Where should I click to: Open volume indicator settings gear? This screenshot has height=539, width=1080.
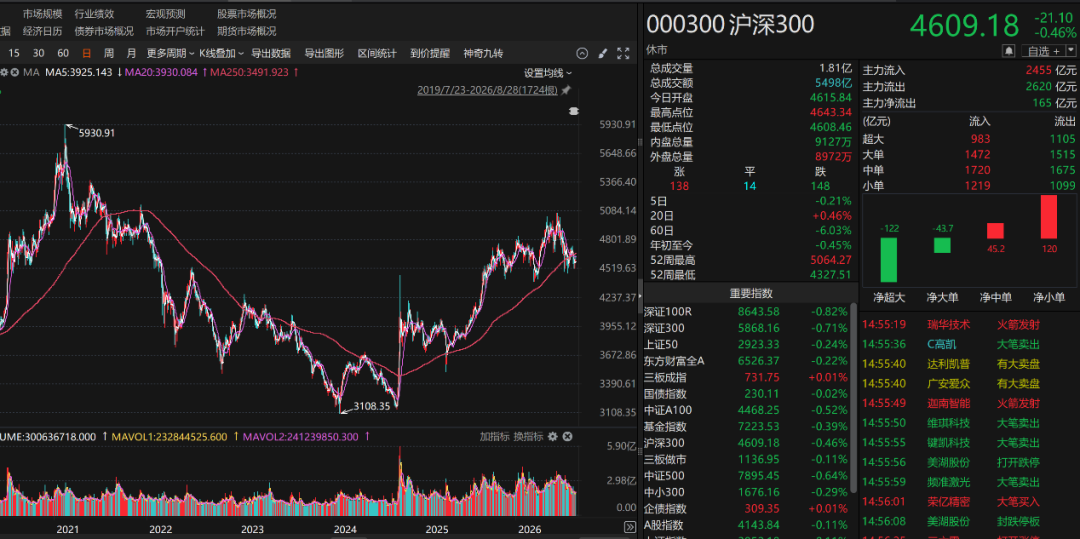tap(552, 436)
